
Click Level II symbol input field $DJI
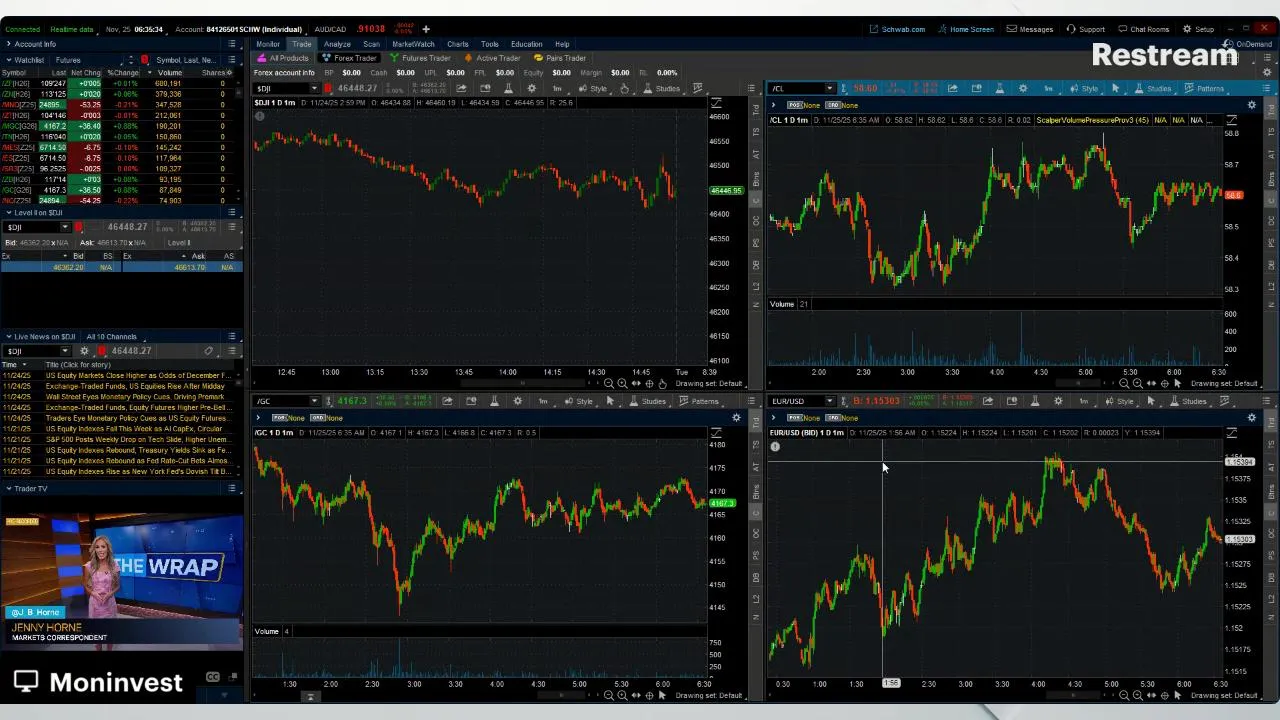(x=36, y=227)
